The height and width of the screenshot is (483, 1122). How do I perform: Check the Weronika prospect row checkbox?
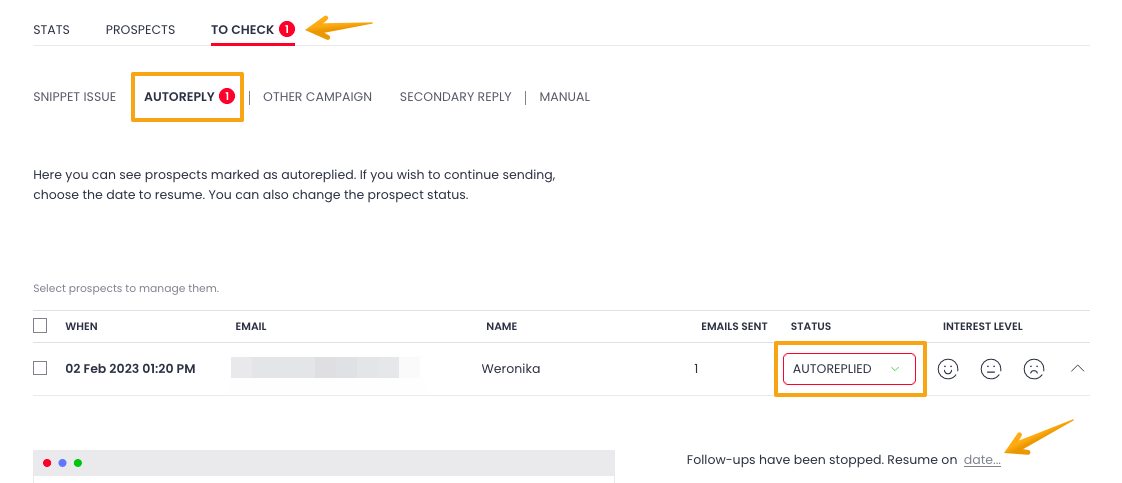[x=40, y=368]
